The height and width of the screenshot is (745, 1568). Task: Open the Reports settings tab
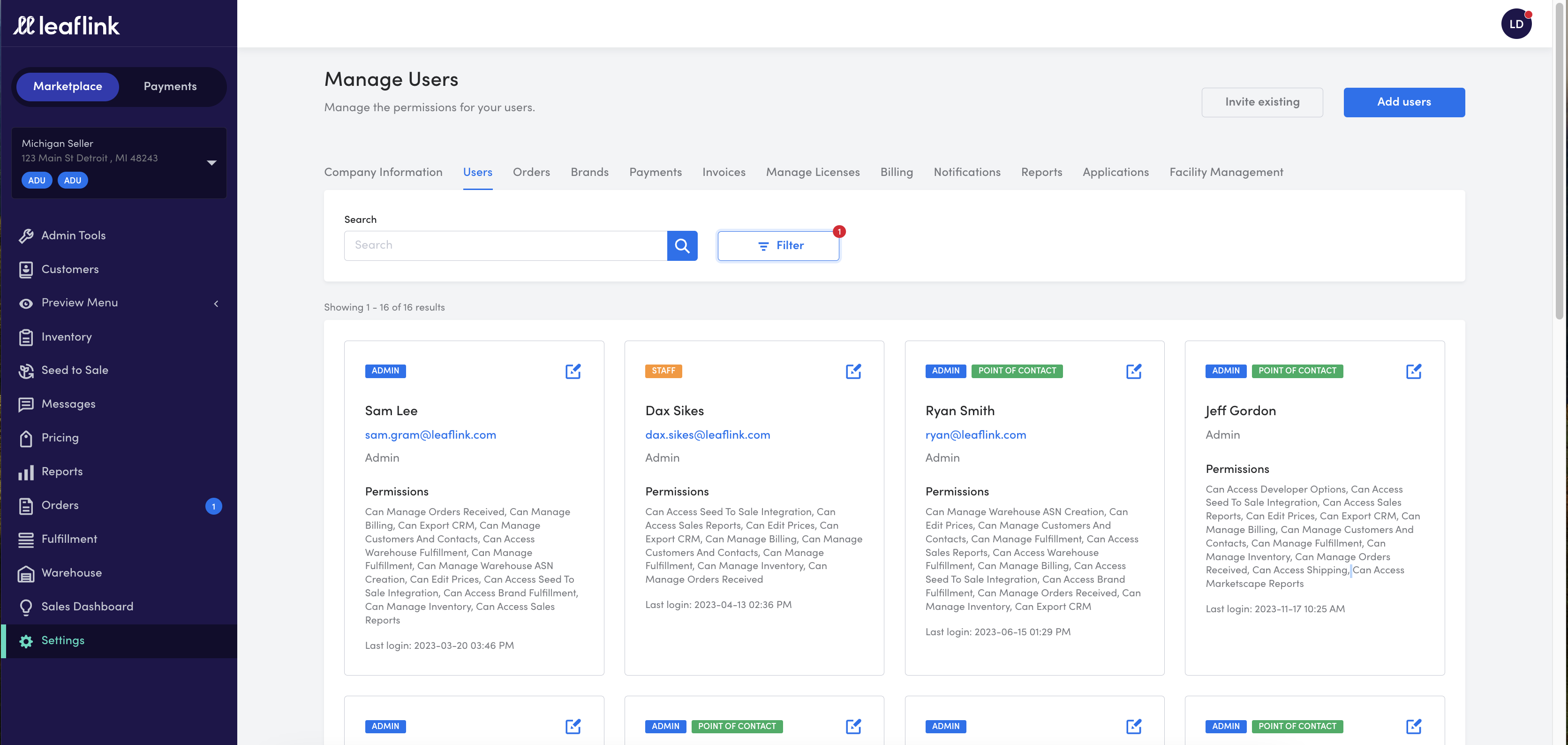(x=1041, y=172)
